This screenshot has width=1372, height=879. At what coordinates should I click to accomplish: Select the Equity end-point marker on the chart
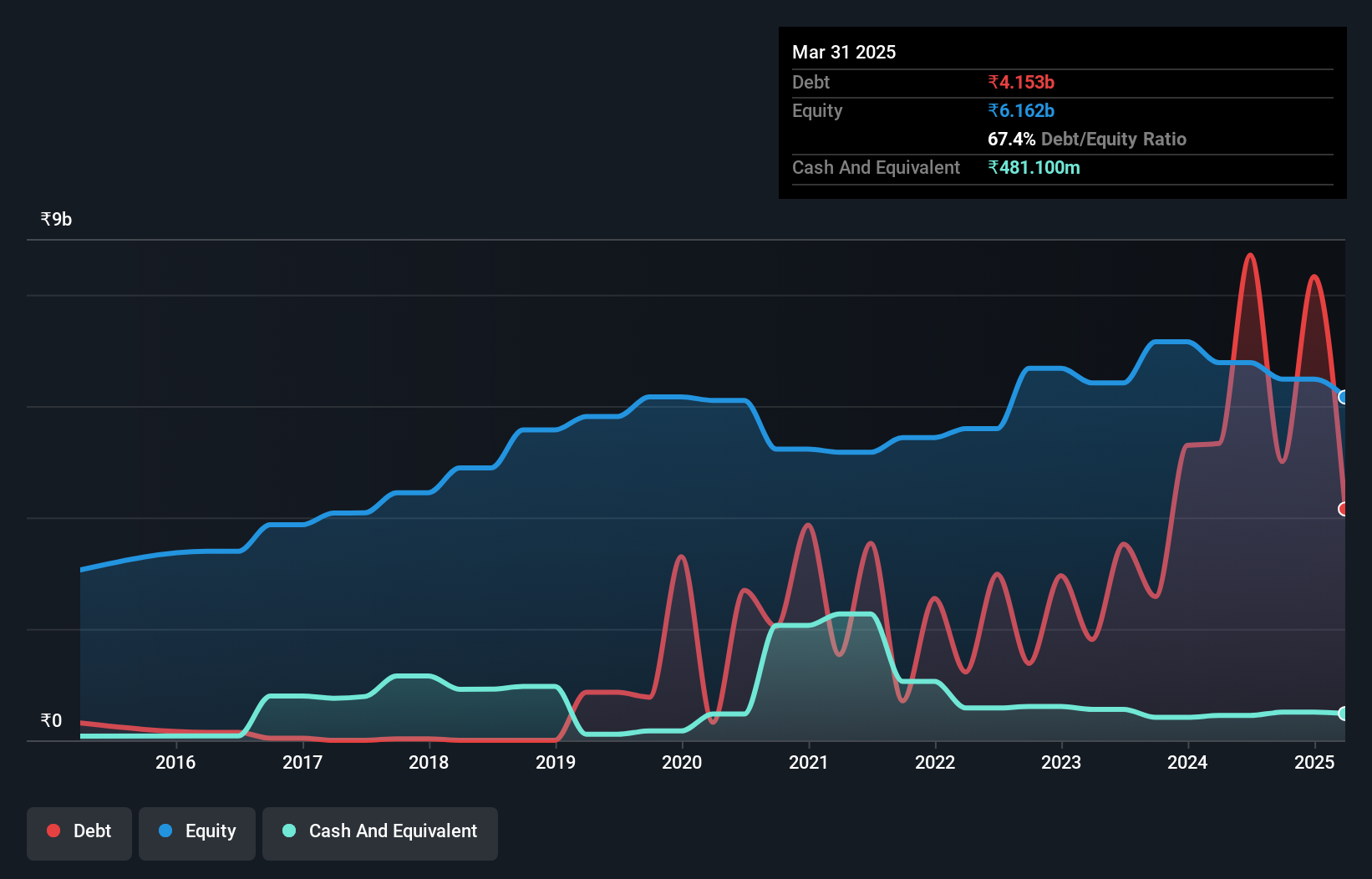1344,397
